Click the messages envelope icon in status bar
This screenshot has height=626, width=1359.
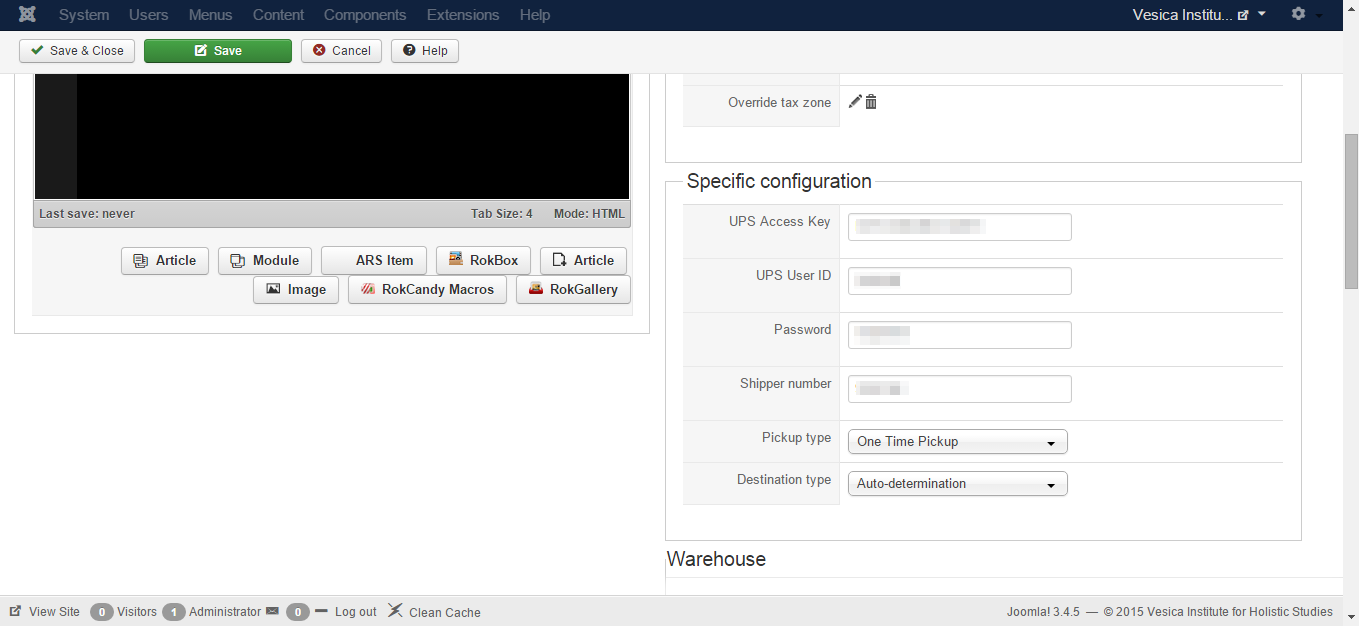pos(272,611)
